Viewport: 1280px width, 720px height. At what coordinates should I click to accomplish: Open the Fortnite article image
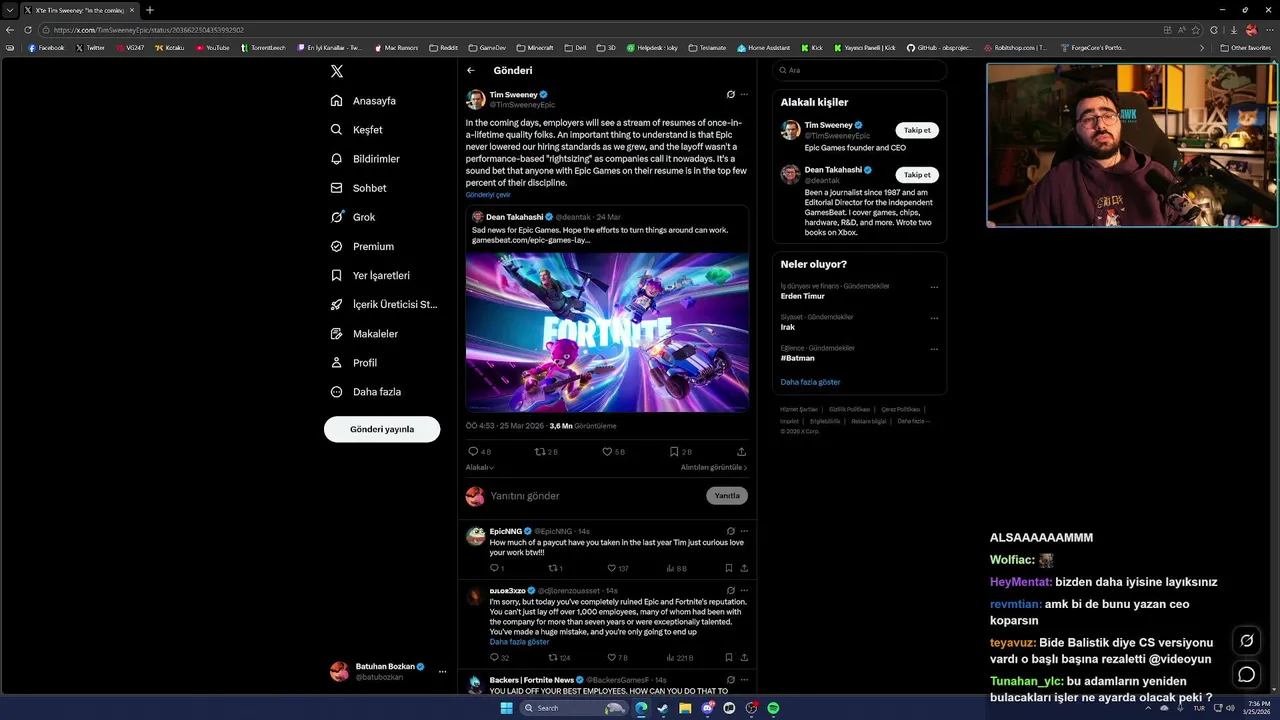pyautogui.click(x=607, y=332)
